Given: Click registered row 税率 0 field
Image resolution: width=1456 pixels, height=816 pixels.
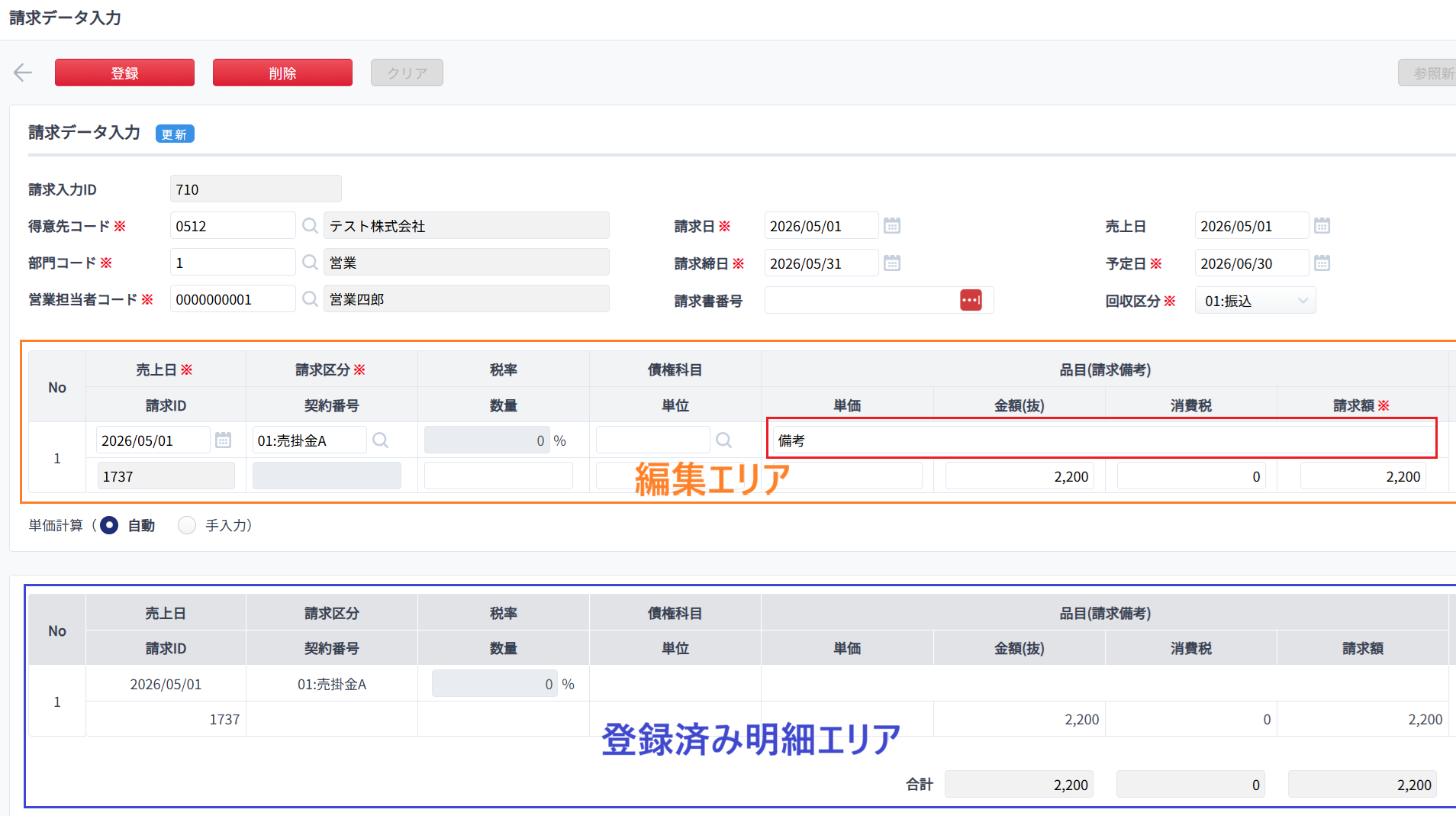Looking at the screenshot, I should point(494,684).
